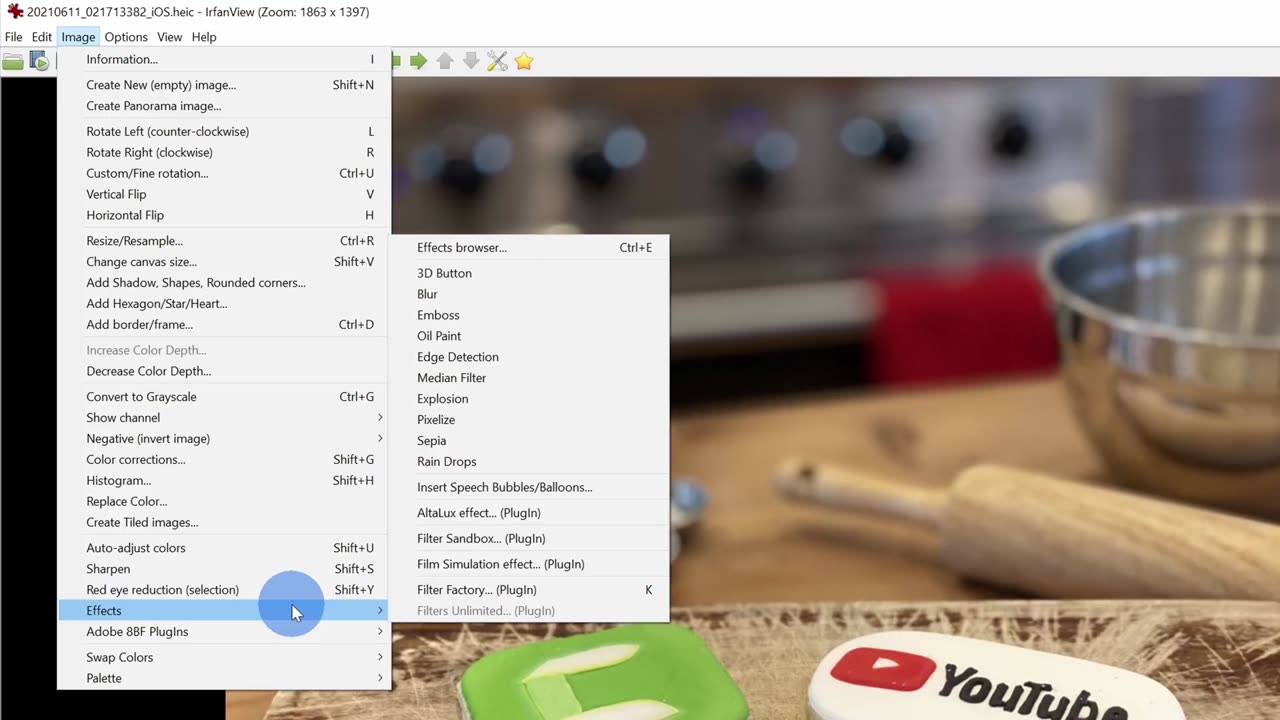Open Effects browser...

(x=529, y=248)
